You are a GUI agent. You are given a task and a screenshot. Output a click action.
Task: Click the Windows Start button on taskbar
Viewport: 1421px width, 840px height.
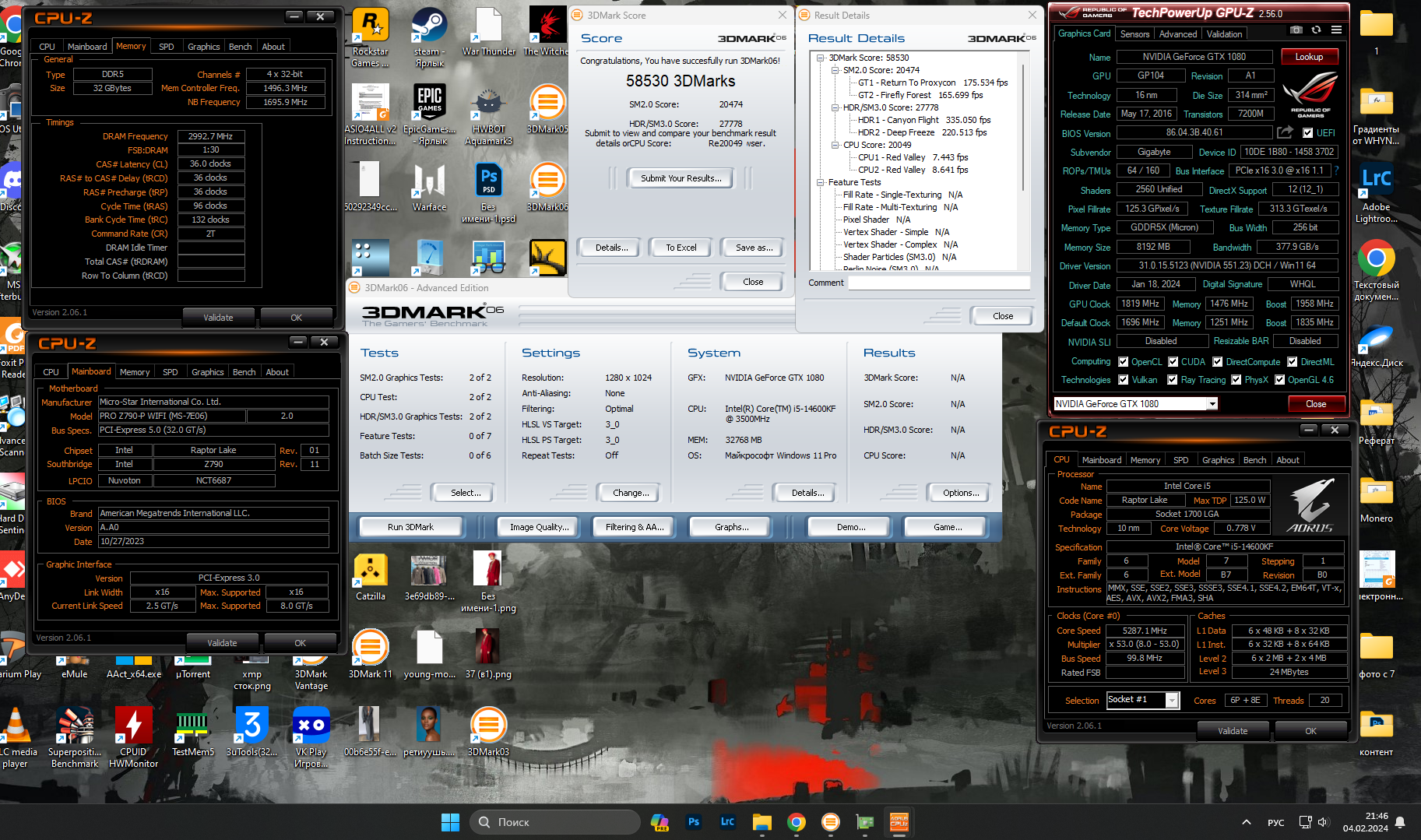point(450,822)
